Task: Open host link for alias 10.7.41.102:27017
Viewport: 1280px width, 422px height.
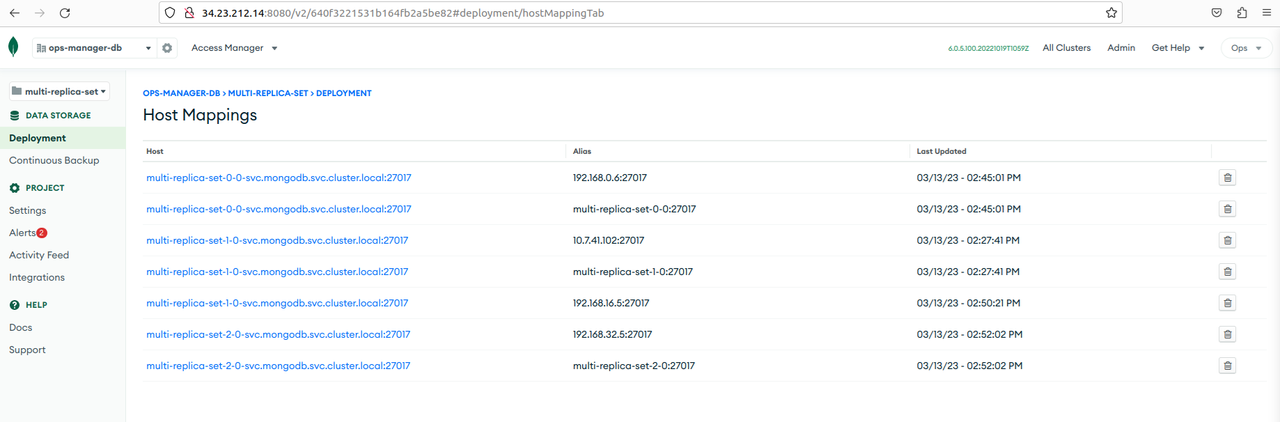Action: (x=277, y=240)
